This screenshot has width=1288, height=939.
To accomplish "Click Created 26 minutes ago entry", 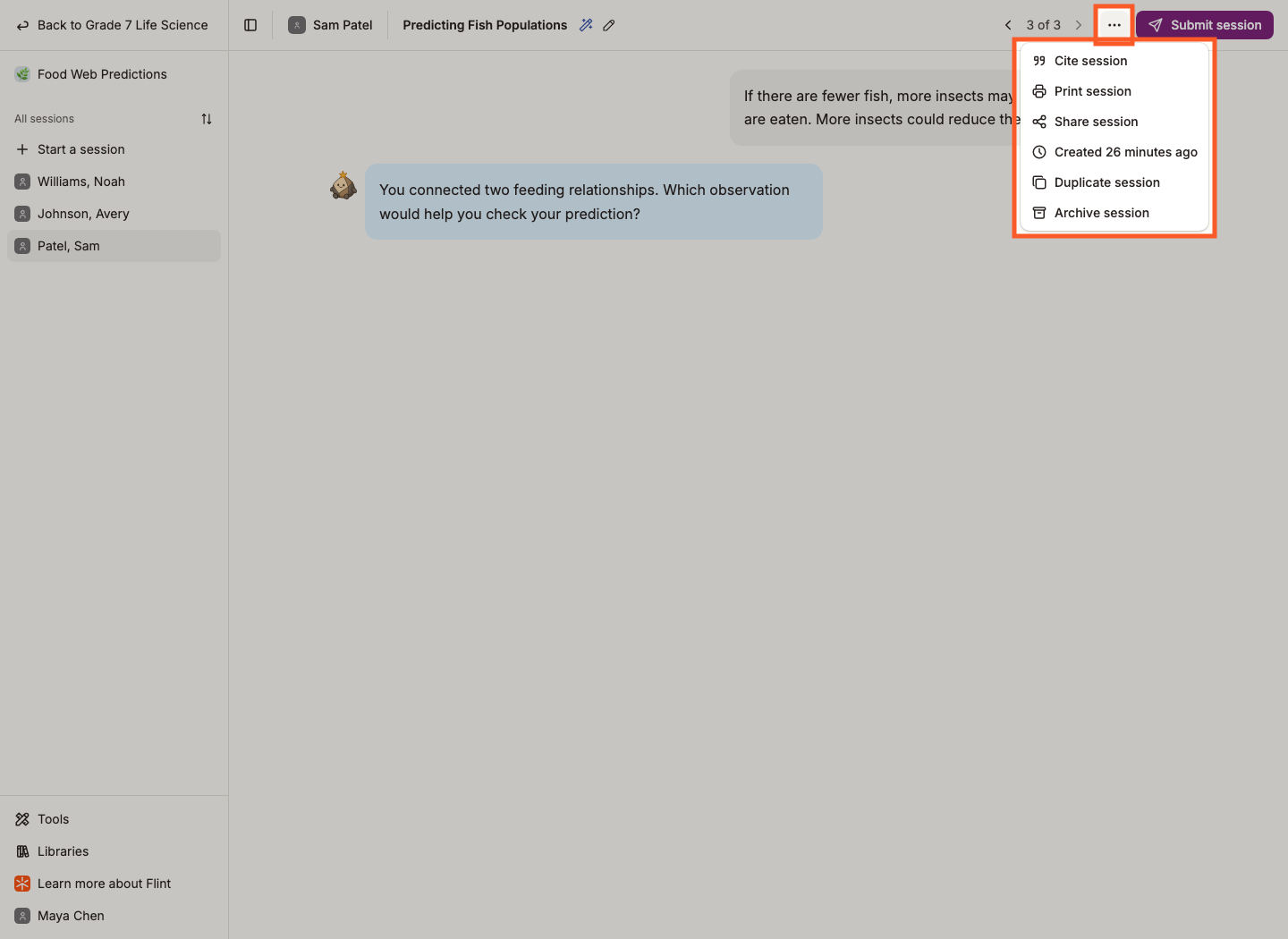I will 1114,152.
